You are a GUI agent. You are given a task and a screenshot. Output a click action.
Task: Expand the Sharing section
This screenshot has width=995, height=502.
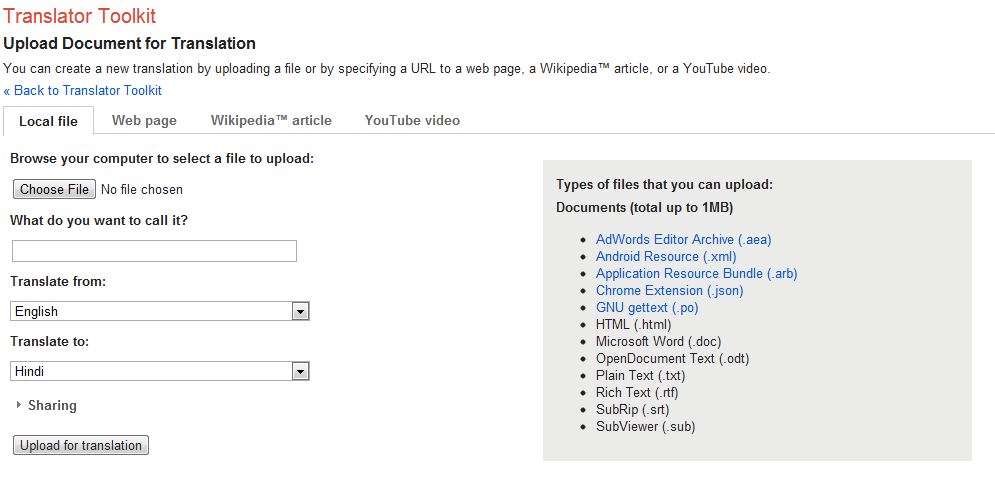[46, 405]
